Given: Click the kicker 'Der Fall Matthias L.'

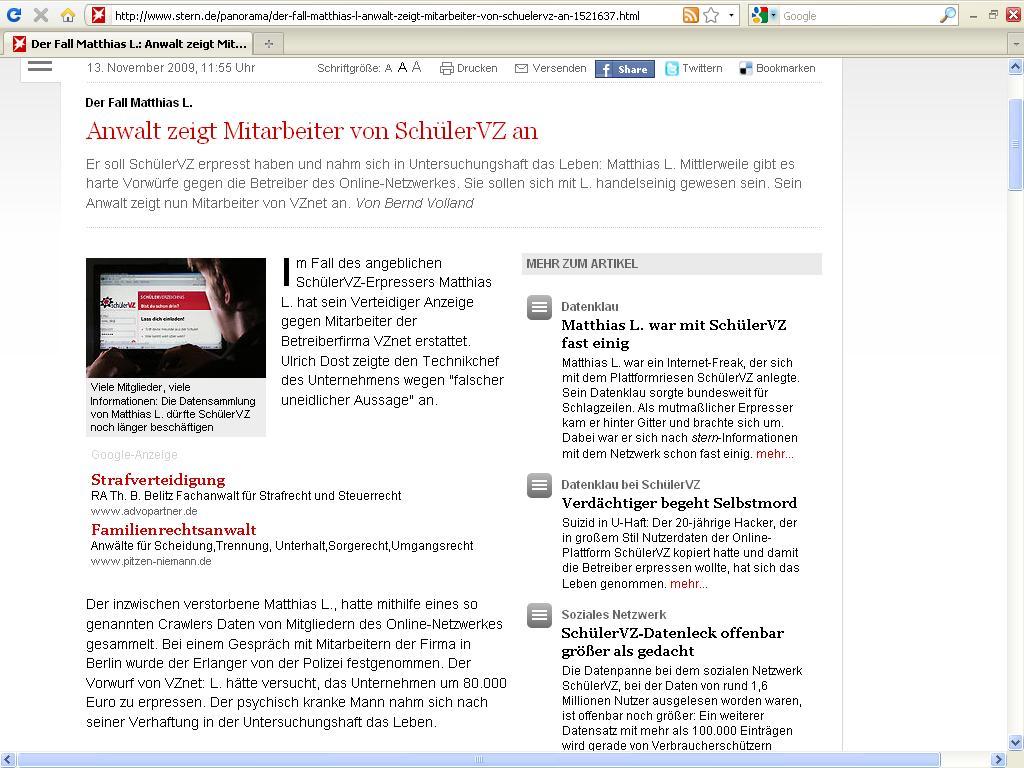Looking at the screenshot, I should tap(138, 103).
